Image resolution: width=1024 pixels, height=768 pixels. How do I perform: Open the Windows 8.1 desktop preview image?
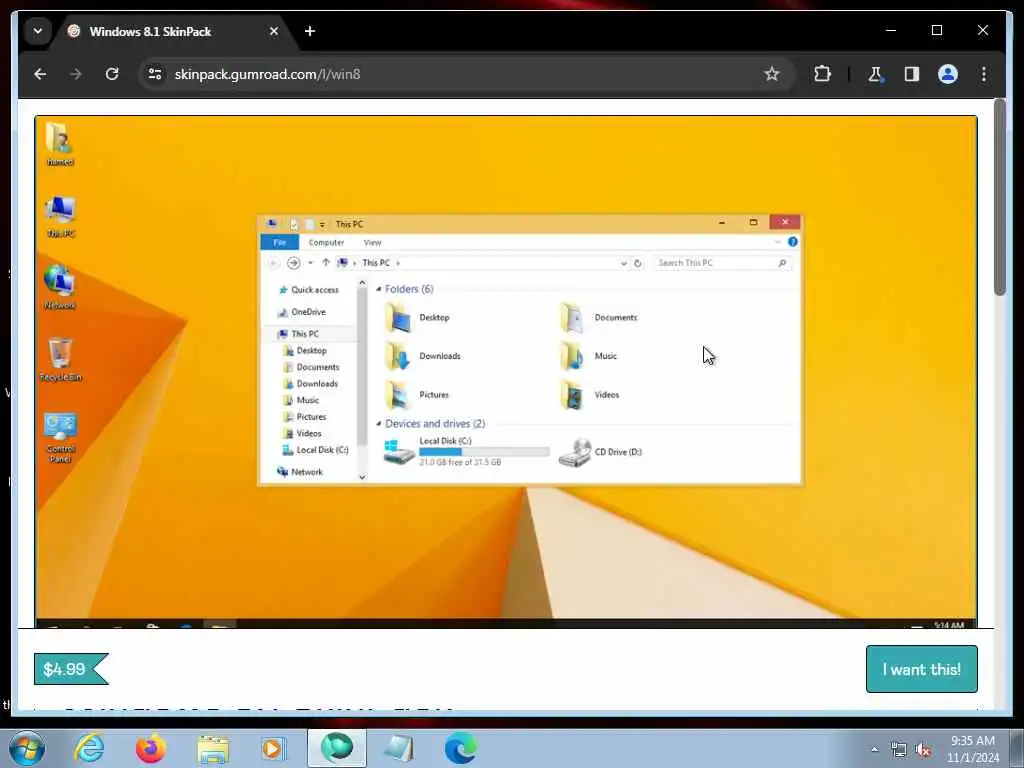tap(506, 371)
